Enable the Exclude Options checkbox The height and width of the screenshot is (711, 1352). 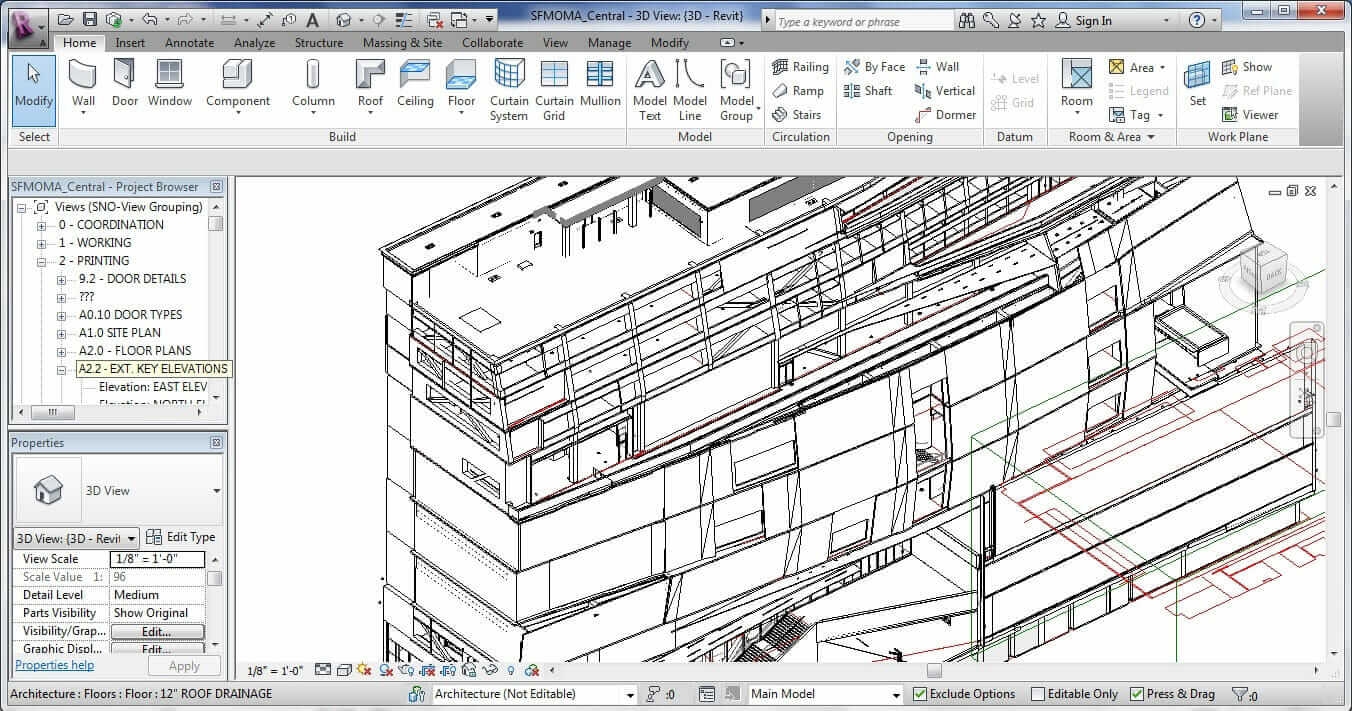[921, 693]
